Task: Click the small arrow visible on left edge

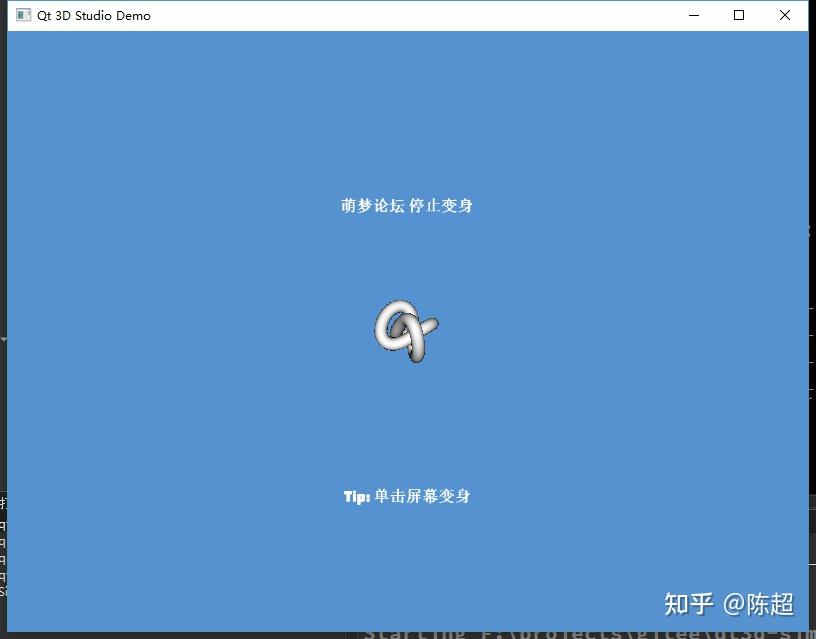Action: click(4, 340)
